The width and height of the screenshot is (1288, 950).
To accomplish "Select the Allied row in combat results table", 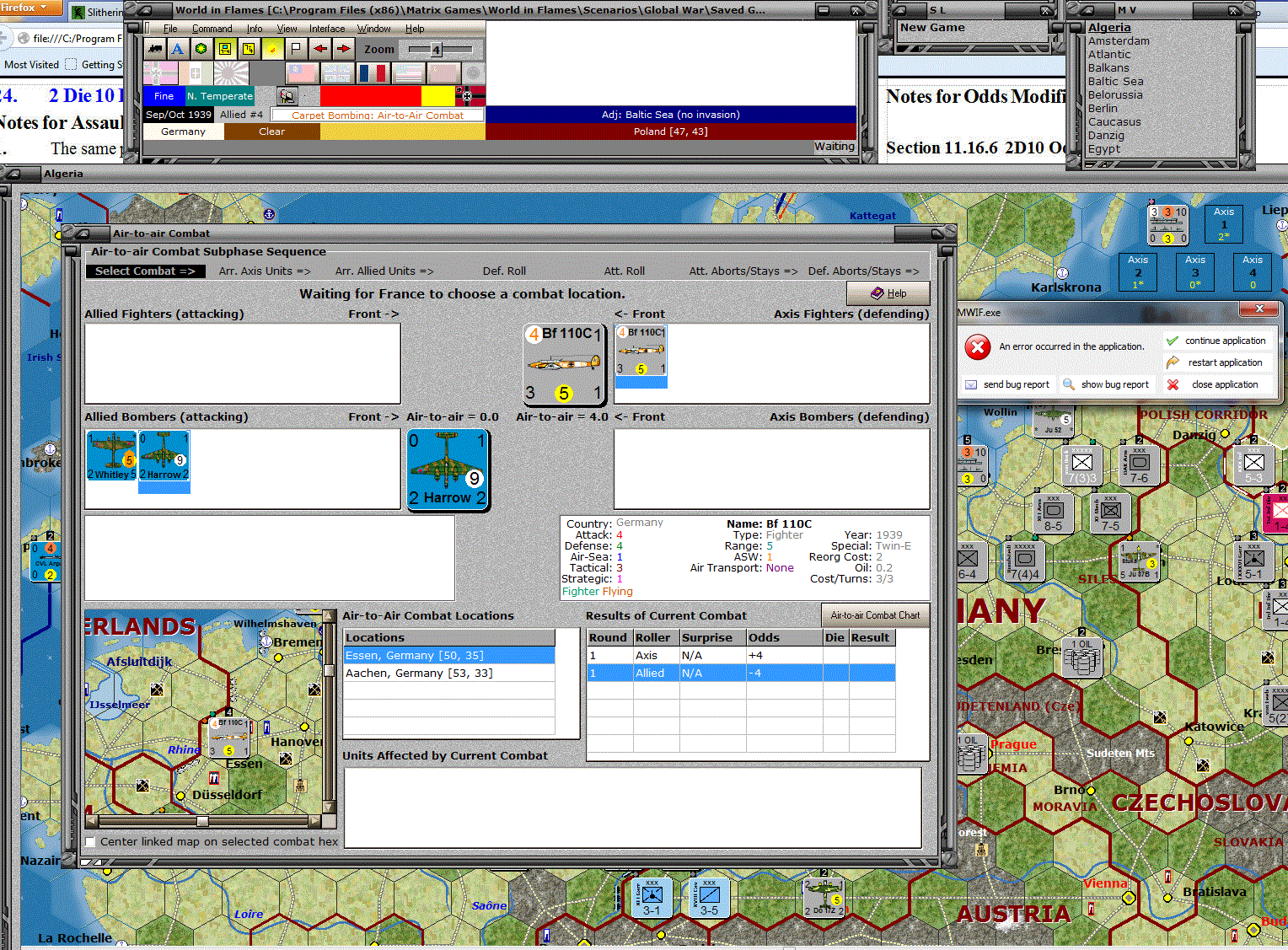I will (x=741, y=673).
